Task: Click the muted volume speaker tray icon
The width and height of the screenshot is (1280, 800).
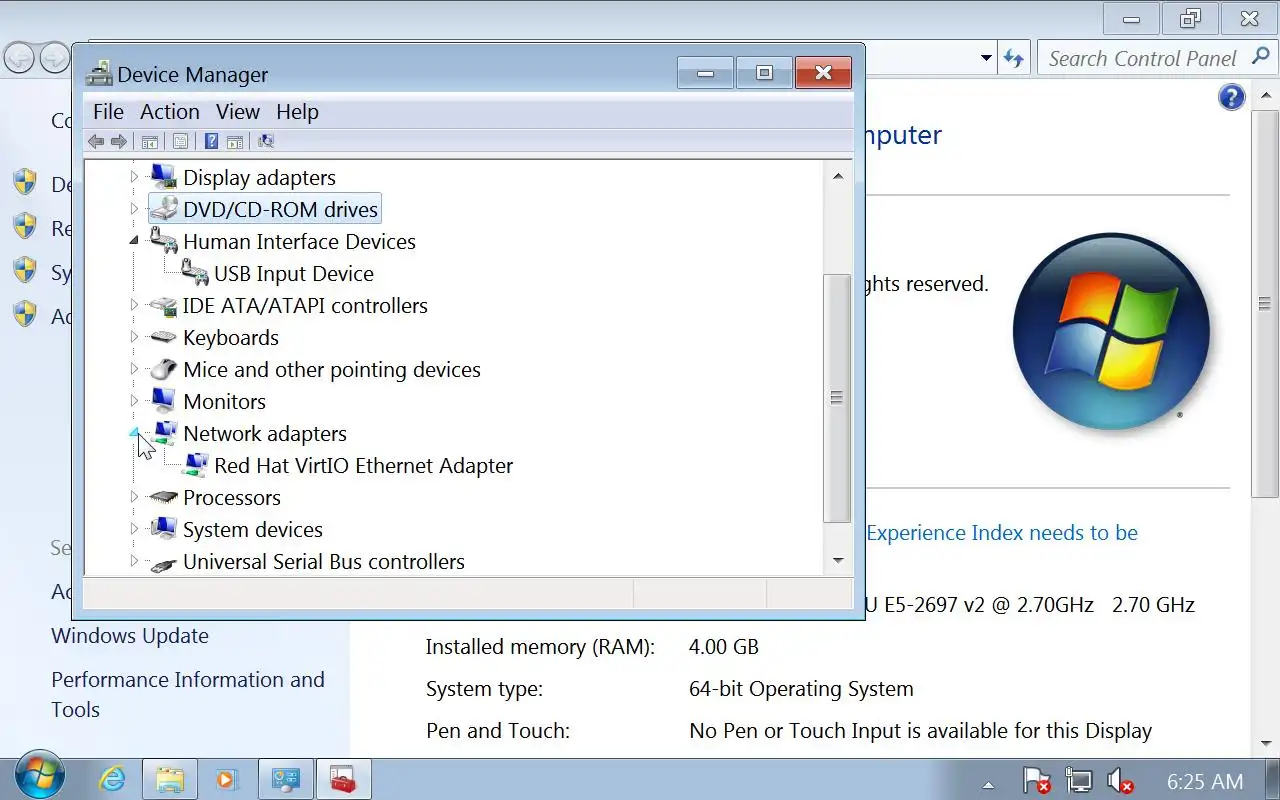Action: (1120, 781)
